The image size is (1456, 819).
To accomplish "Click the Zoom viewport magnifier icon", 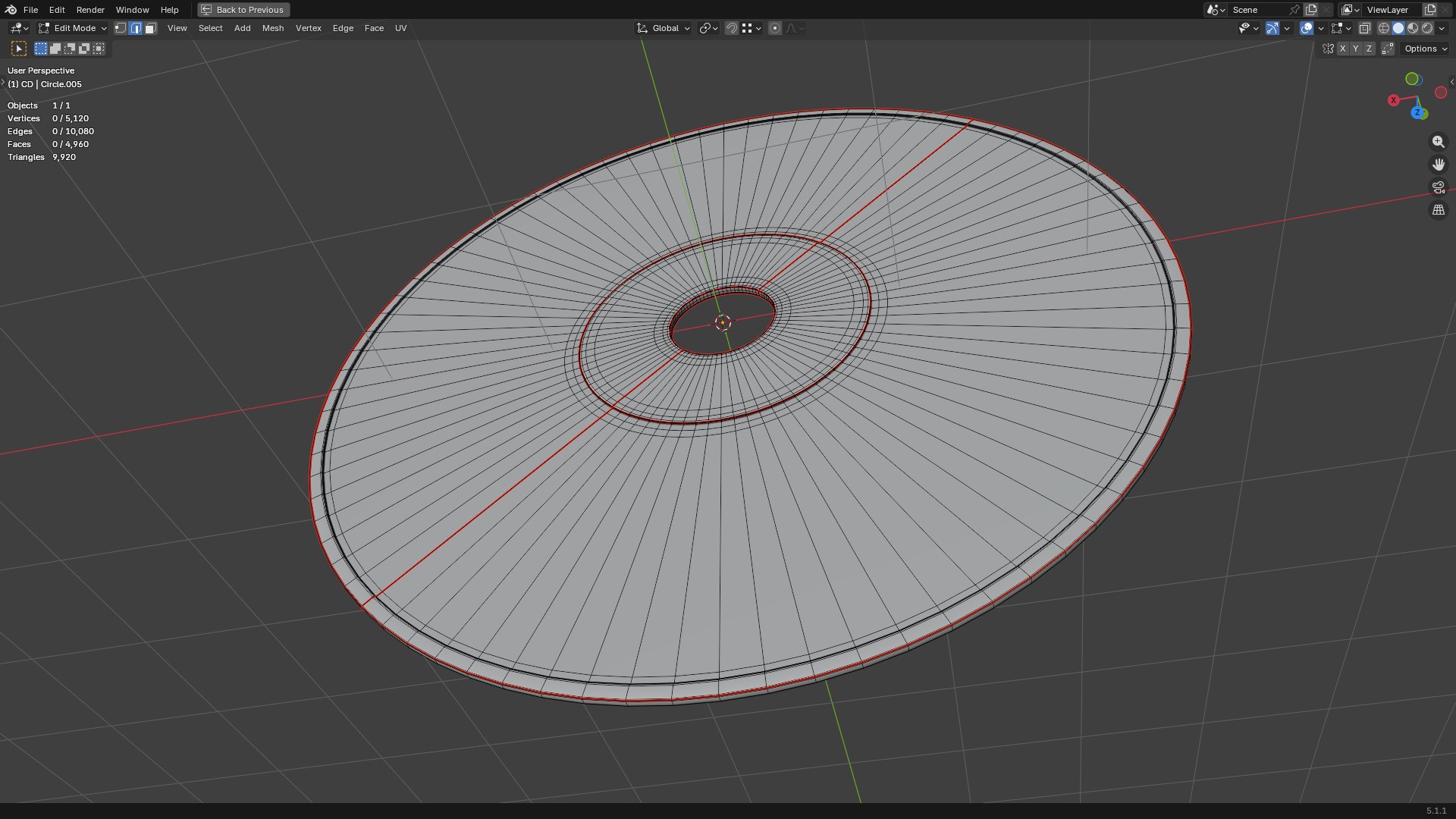I will [x=1438, y=142].
